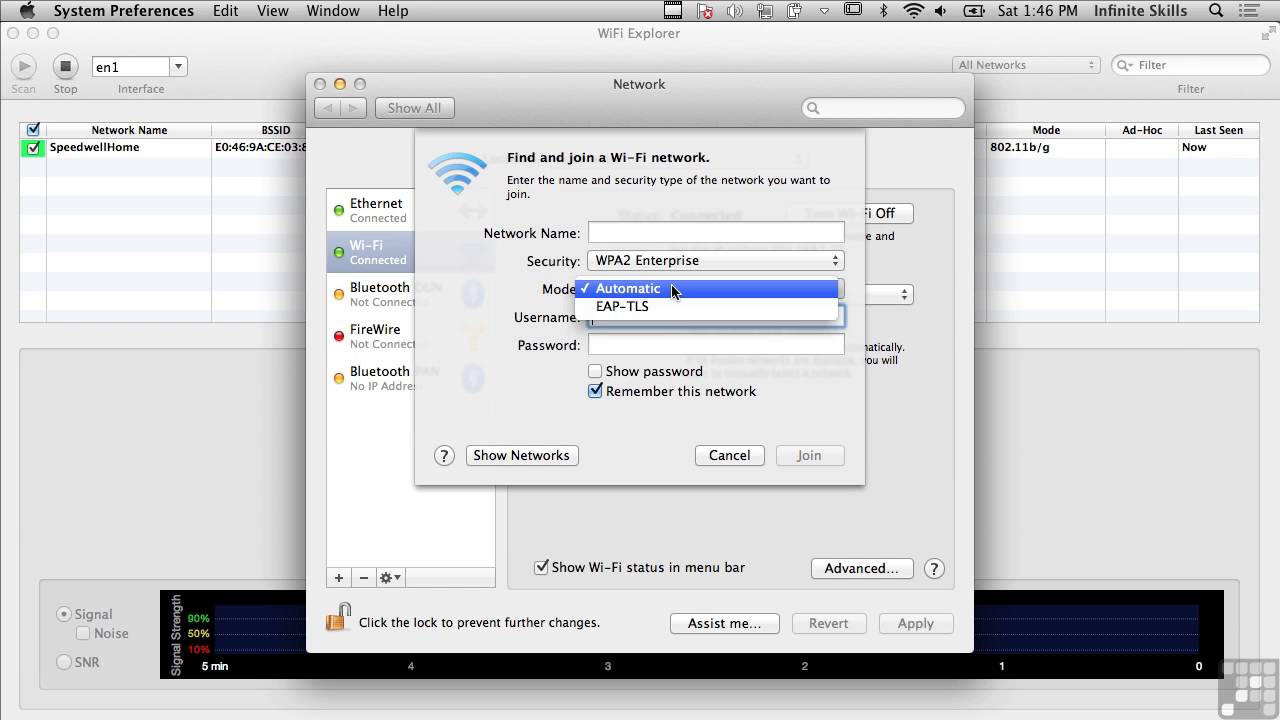The image size is (1280, 720).
Task: Enable the Show password checkbox
Action: 595,372
